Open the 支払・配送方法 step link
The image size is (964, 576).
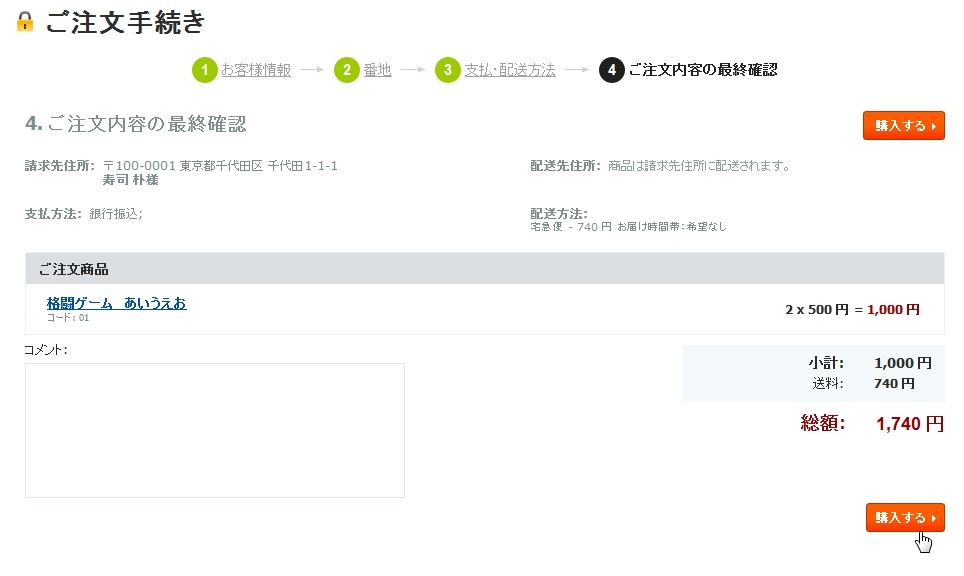510,70
